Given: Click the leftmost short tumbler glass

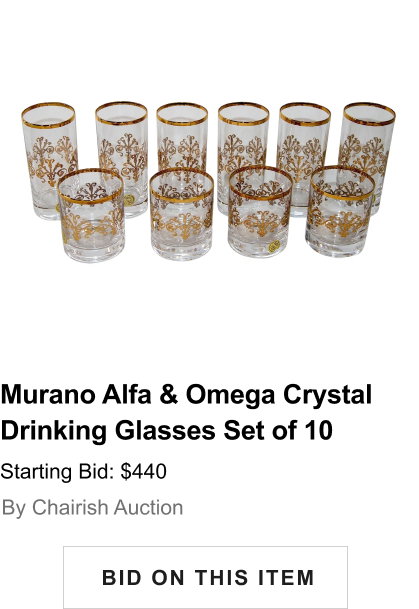Looking at the screenshot, I should click(92, 216).
